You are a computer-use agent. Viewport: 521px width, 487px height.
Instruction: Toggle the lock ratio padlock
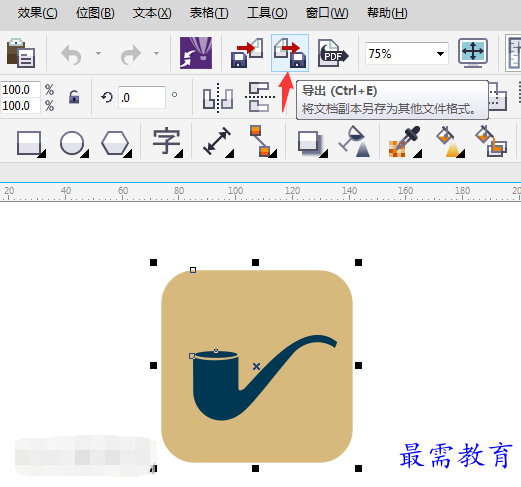coord(74,97)
